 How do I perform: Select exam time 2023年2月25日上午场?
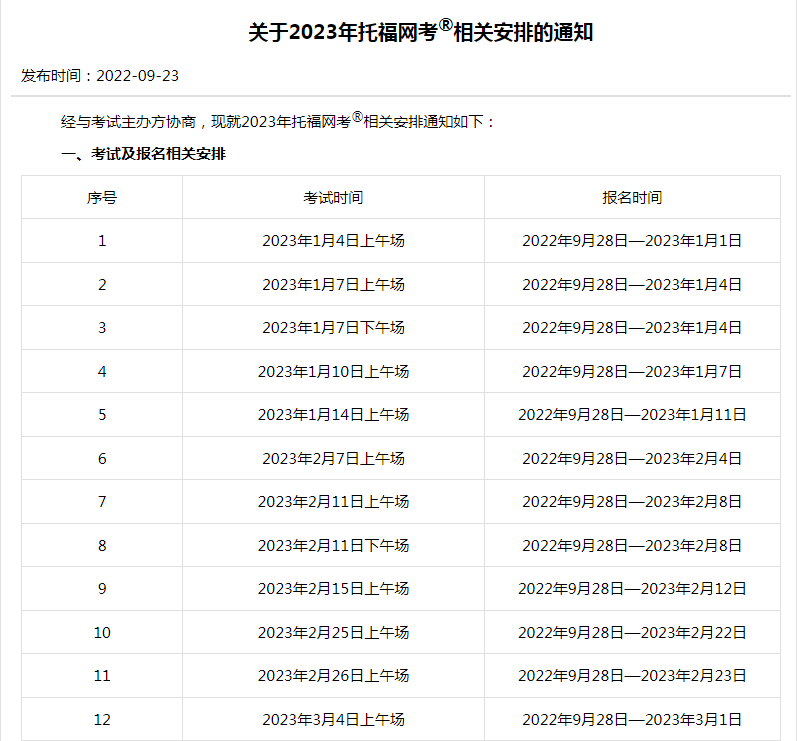click(x=333, y=633)
